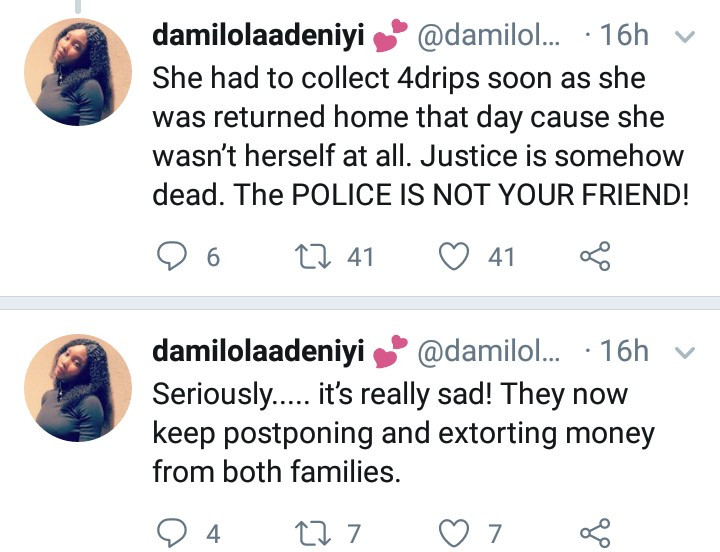Tap the @damilol handle on the second tweet
Image resolution: width=720 pixels, height=552 pixels.
489,351
